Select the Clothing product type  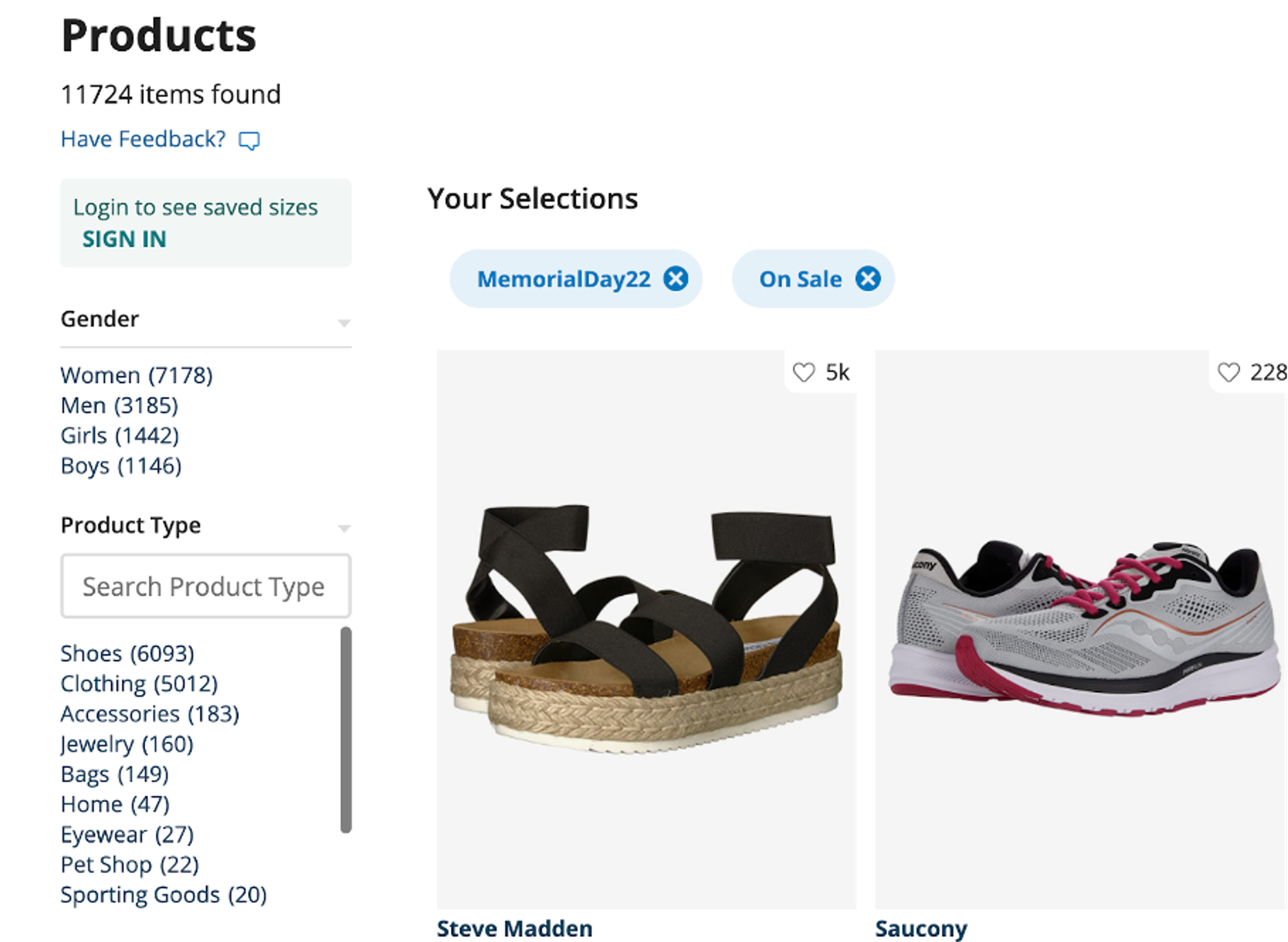point(139,684)
